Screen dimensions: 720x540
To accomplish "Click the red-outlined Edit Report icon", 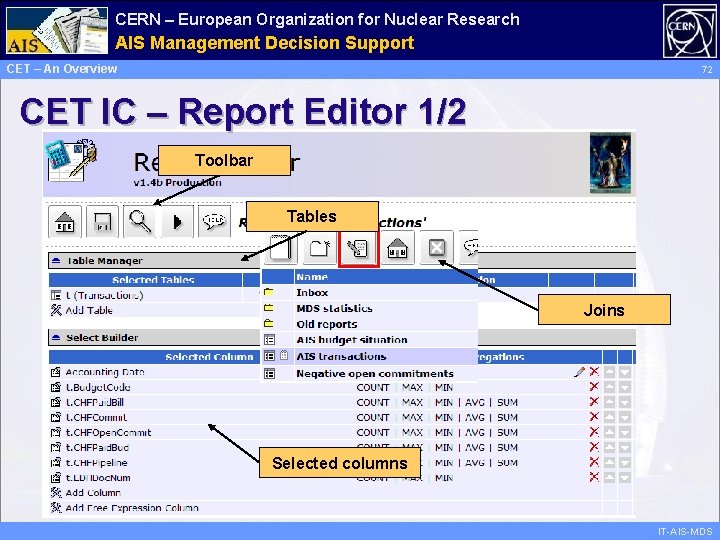I will (358, 248).
